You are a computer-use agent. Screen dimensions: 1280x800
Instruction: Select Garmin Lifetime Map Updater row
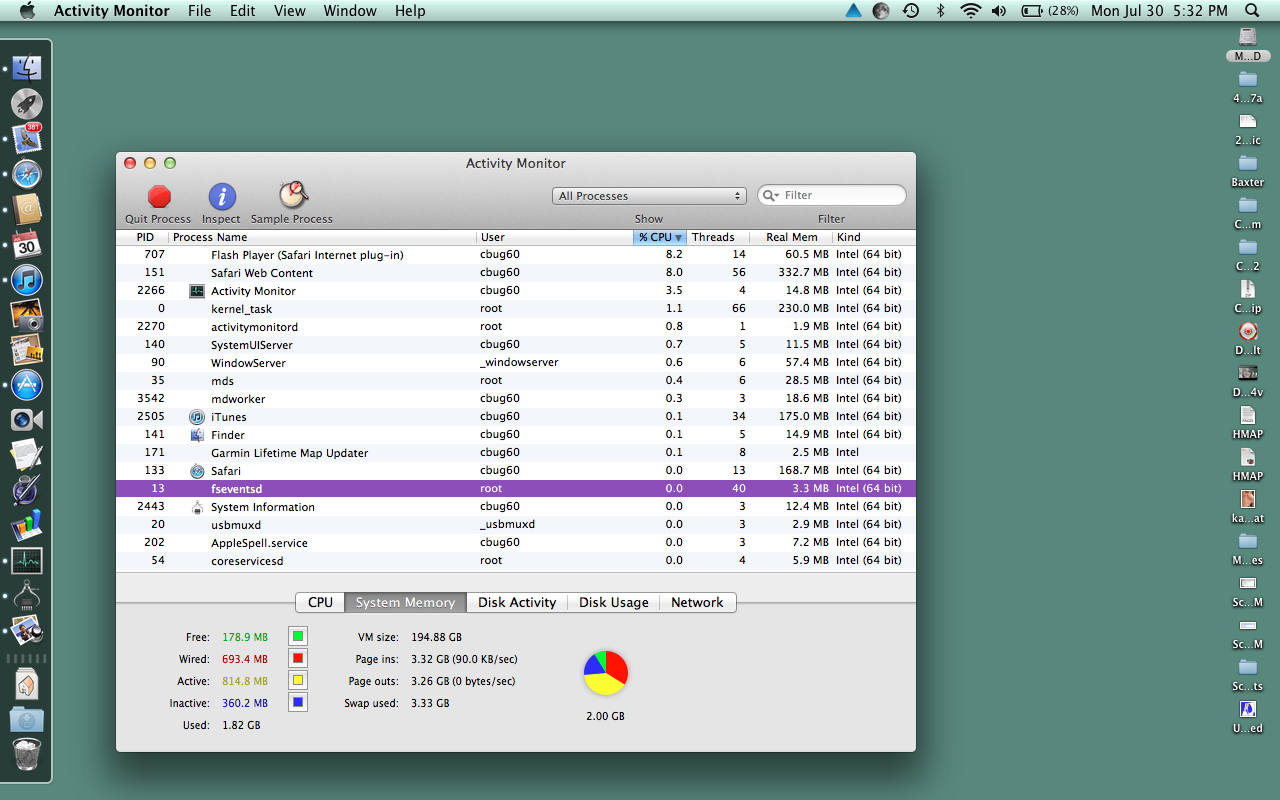(515, 453)
